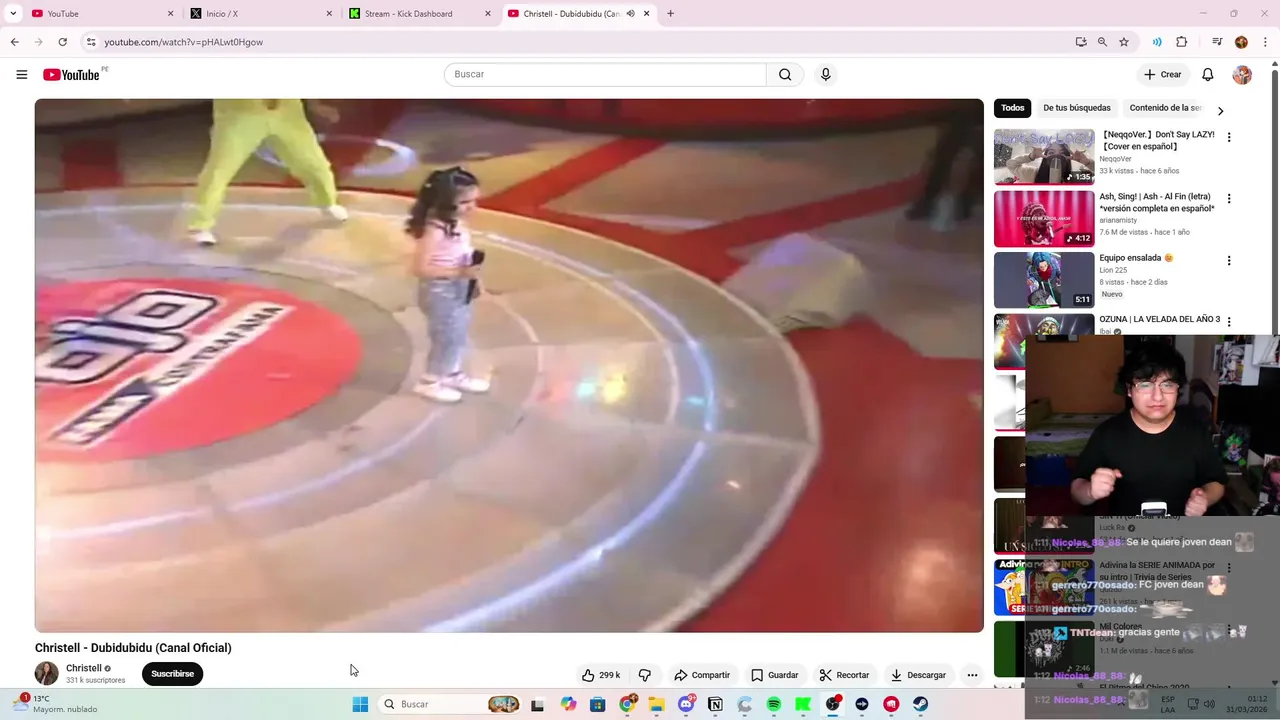Mute the Christell tab audio icon
Viewport: 1280px width, 720px height.
pyautogui.click(x=630, y=14)
